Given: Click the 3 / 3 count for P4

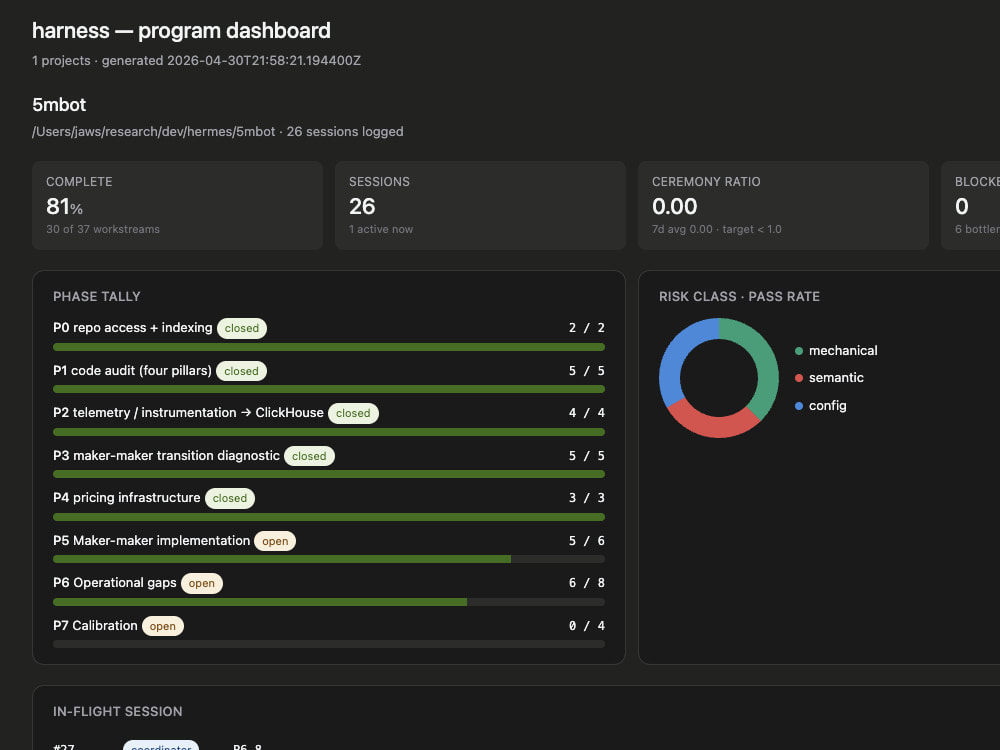Looking at the screenshot, I should [587, 497].
